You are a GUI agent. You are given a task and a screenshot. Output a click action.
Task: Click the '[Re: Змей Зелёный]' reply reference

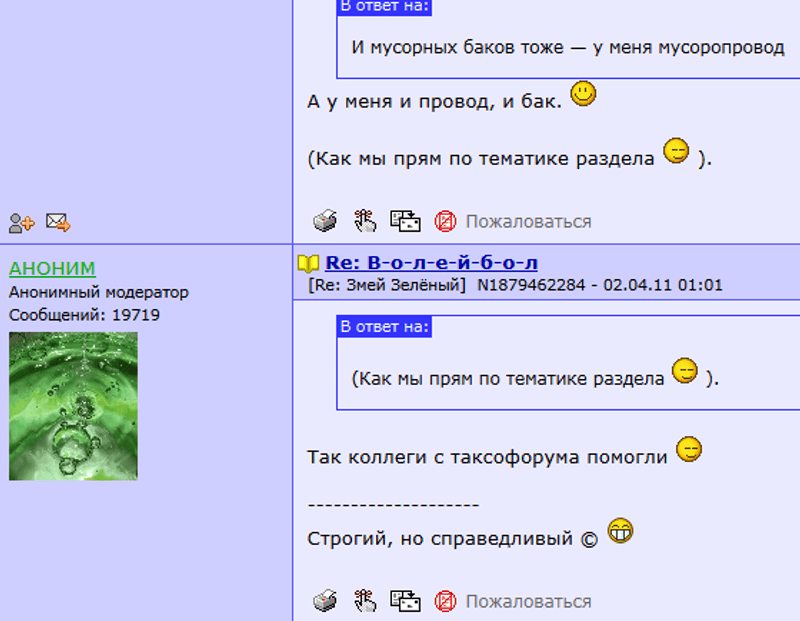(387, 285)
